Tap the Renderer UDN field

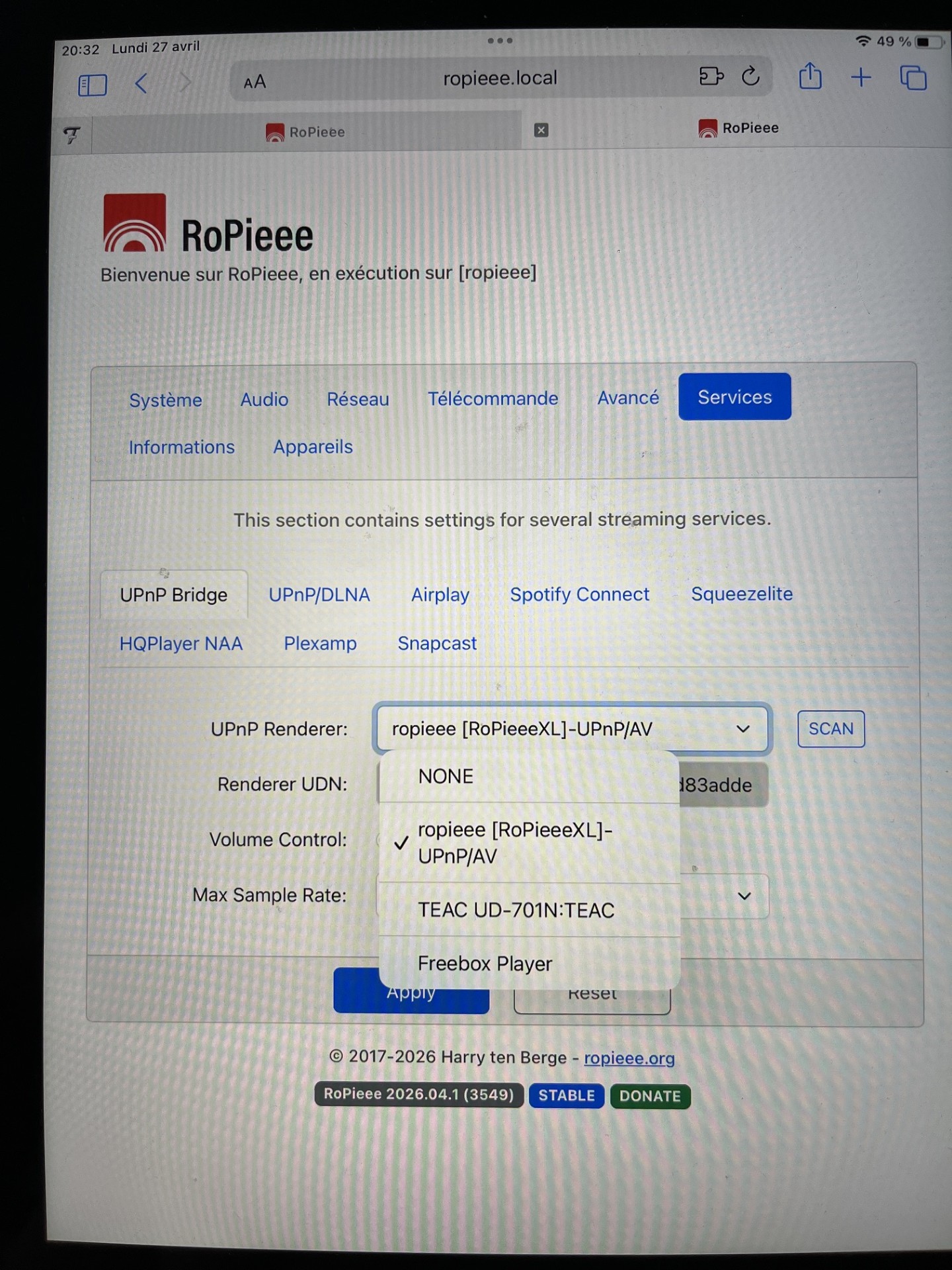coord(724,785)
